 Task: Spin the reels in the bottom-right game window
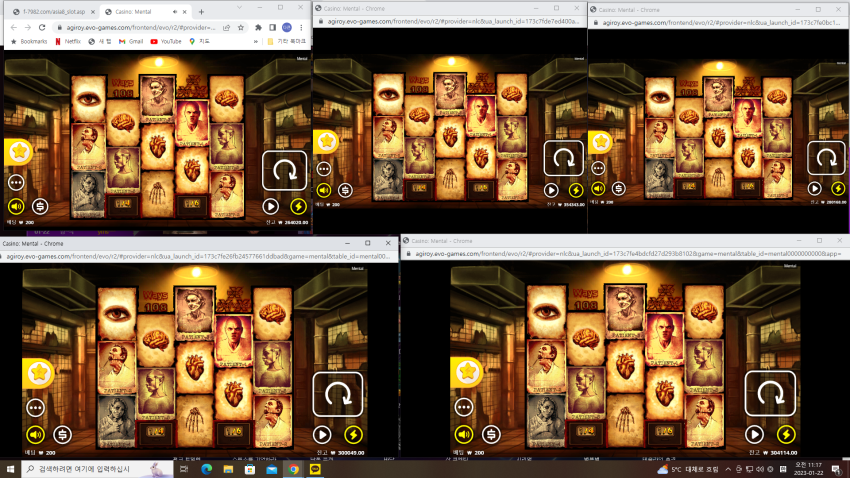click(x=770, y=393)
